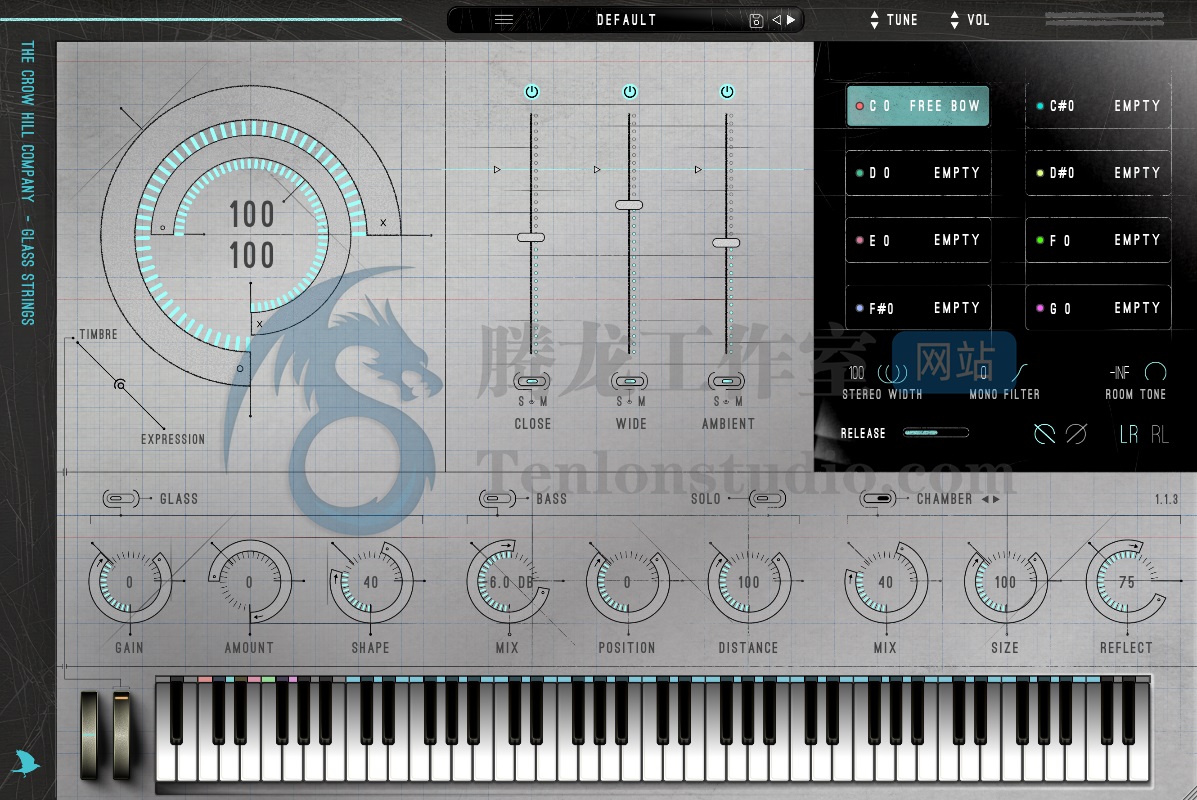The image size is (1197, 800).
Task: Click the red C0 keyswitch on keyboard
Action: 205,679
